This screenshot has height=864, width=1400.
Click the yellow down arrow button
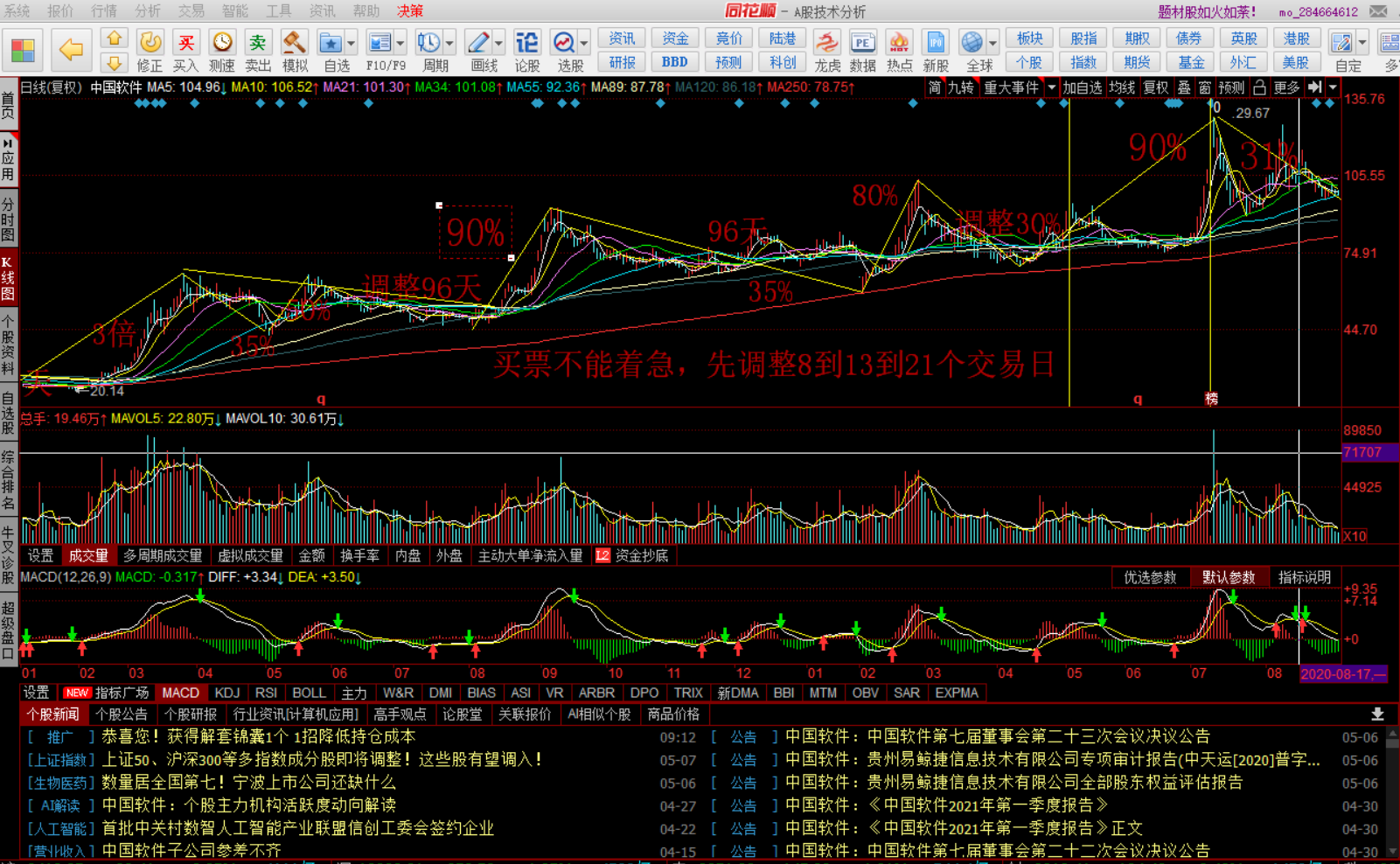(x=115, y=62)
